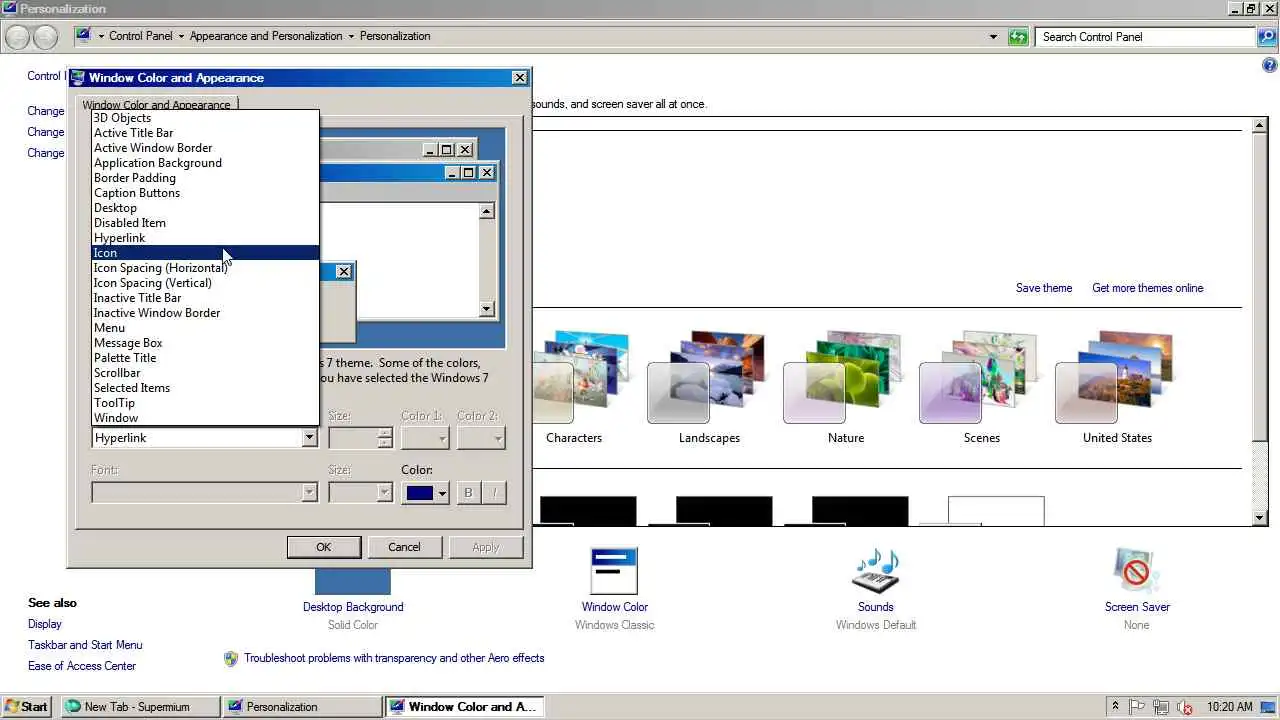Choose Inactive Window Border entry
Image resolution: width=1280 pixels, height=720 pixels.
pos(205,313)
